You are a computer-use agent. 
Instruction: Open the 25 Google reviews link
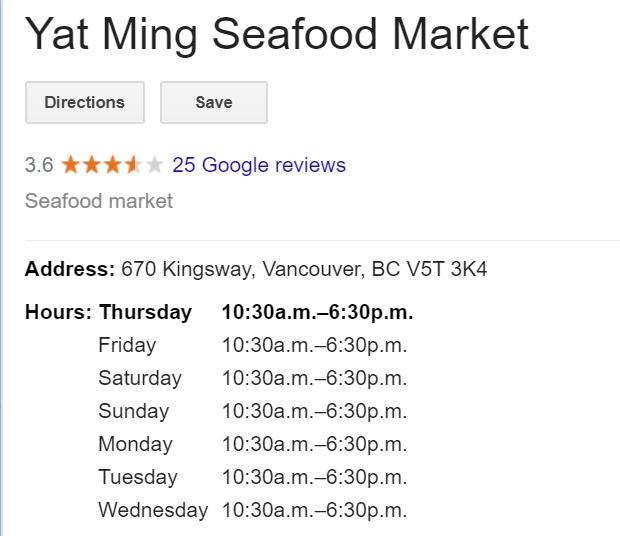point(259,165)
